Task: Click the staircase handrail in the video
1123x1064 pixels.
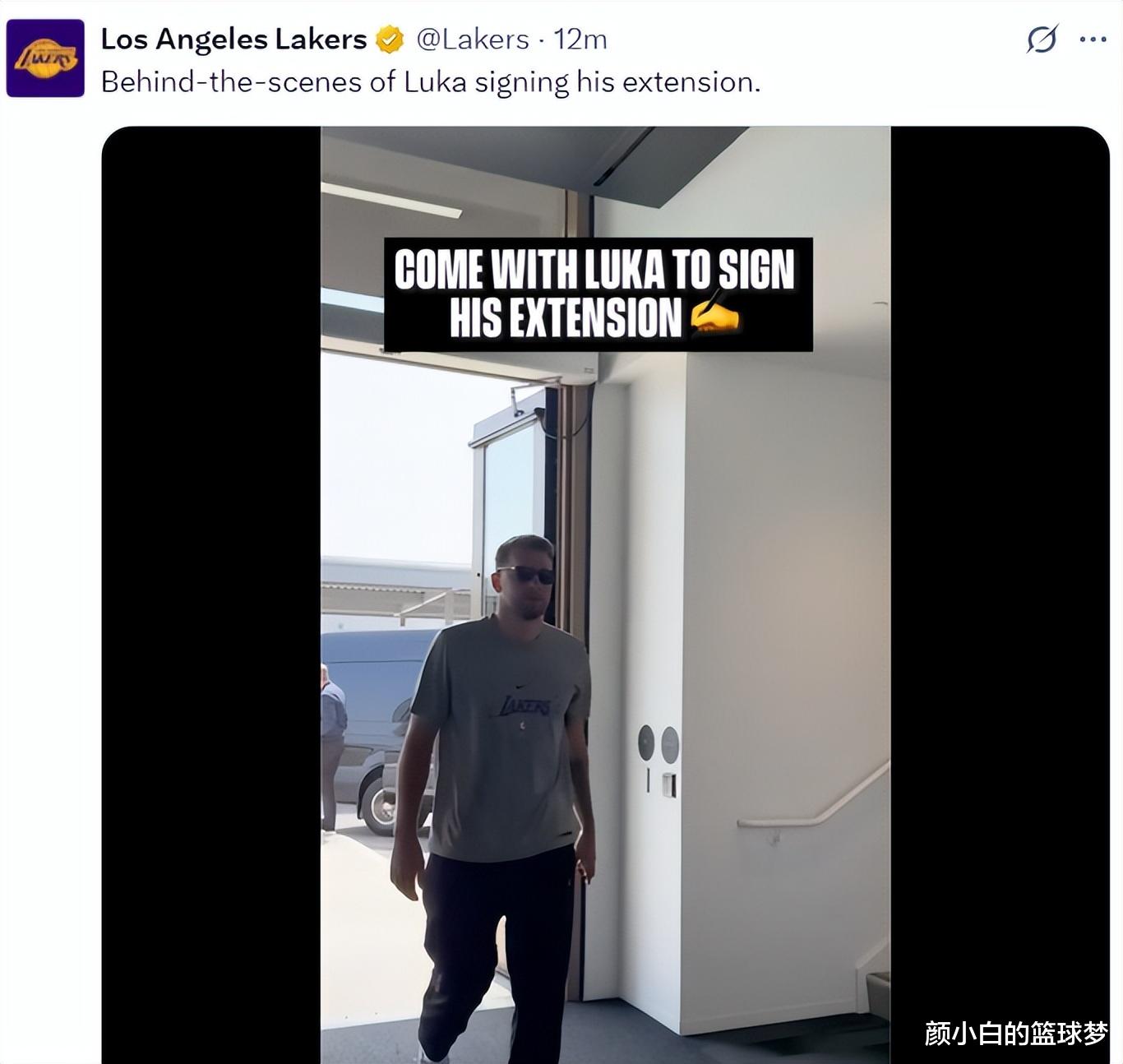Action: 813,795
